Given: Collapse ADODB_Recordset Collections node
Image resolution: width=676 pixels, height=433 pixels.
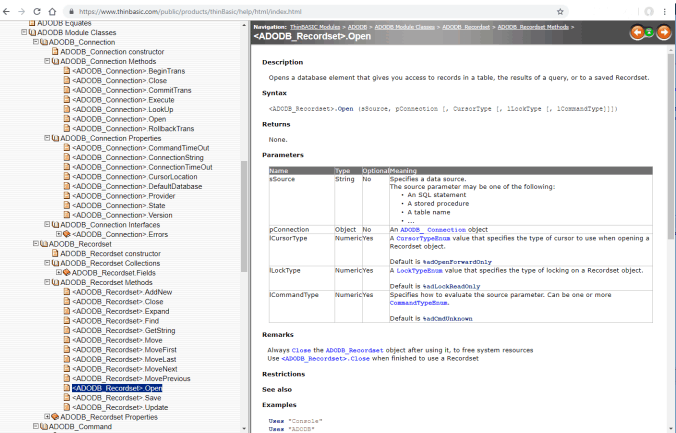Looking at the screenshot, I should (47, 263).
